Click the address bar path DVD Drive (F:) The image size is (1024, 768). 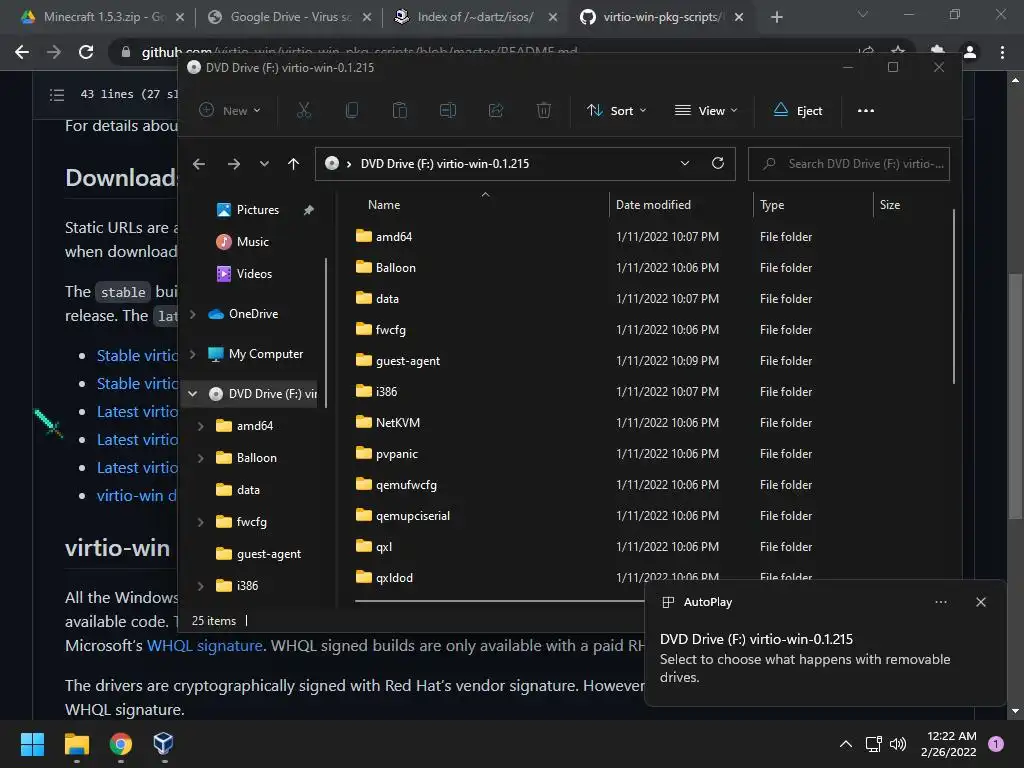click(445, 164)
